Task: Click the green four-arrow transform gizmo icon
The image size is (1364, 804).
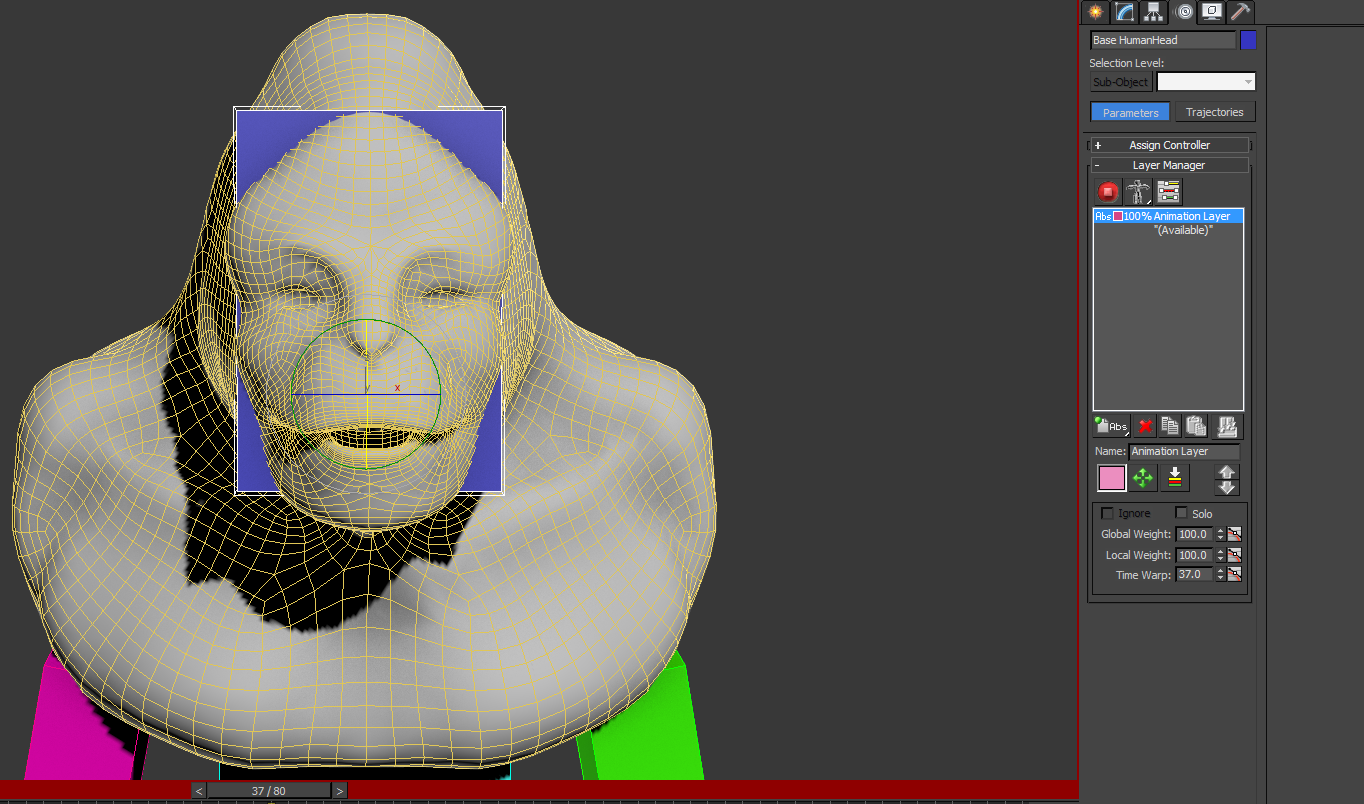Action: (x=1143, y=478)
